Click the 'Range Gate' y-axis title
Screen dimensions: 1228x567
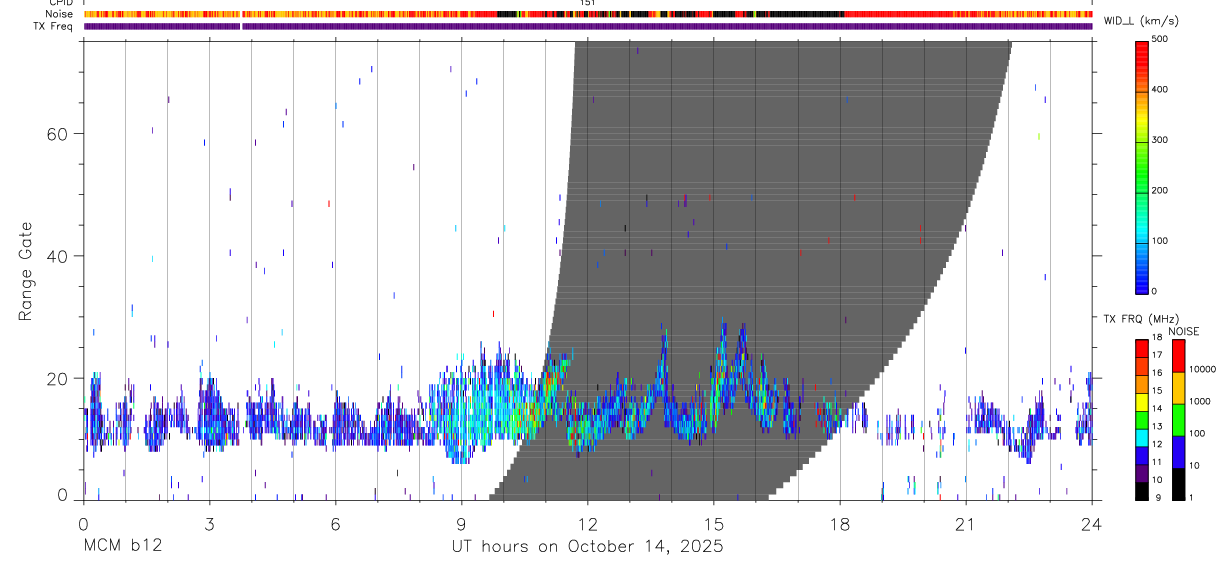pos(25,270)
